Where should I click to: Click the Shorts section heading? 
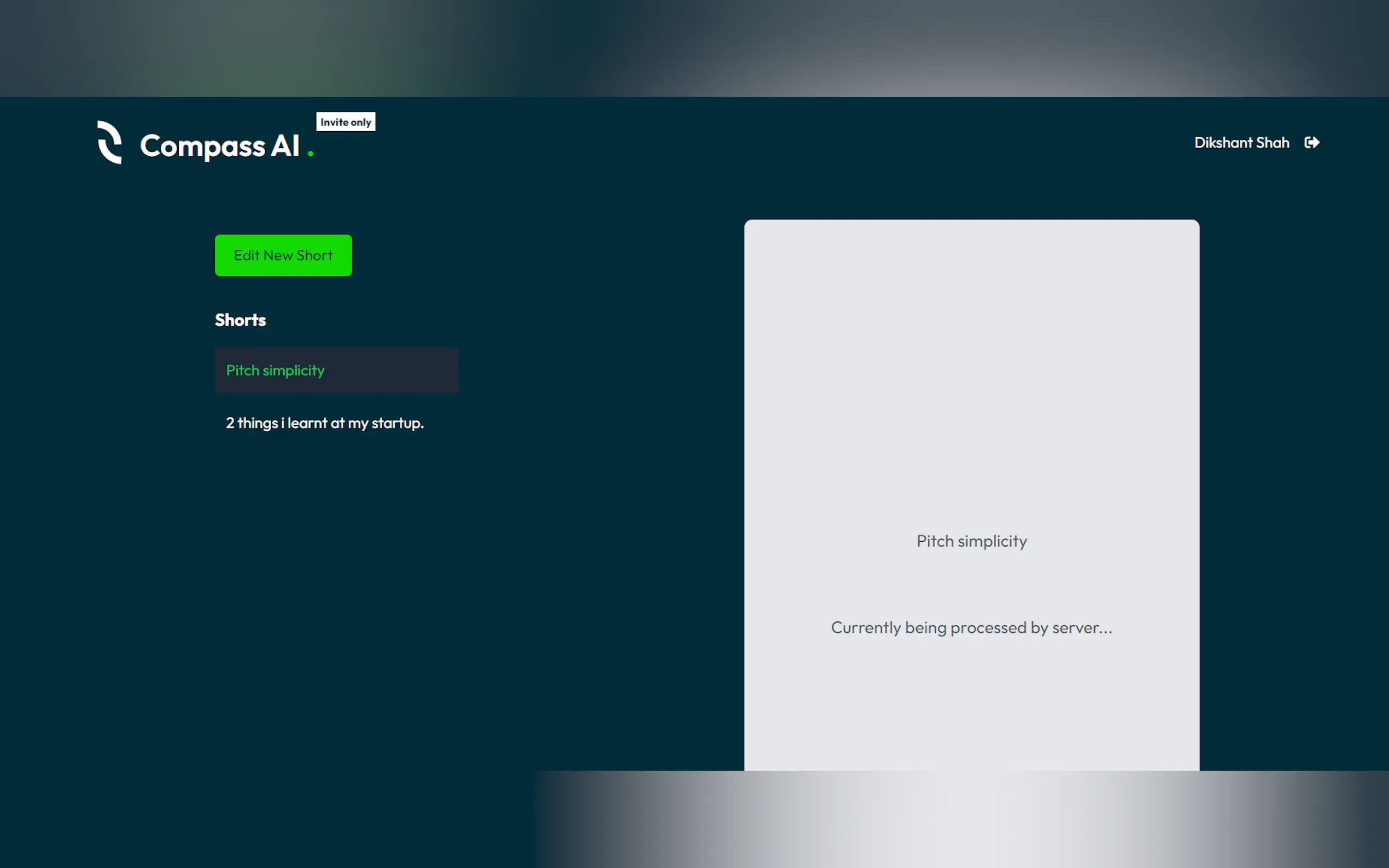(240, 320)
